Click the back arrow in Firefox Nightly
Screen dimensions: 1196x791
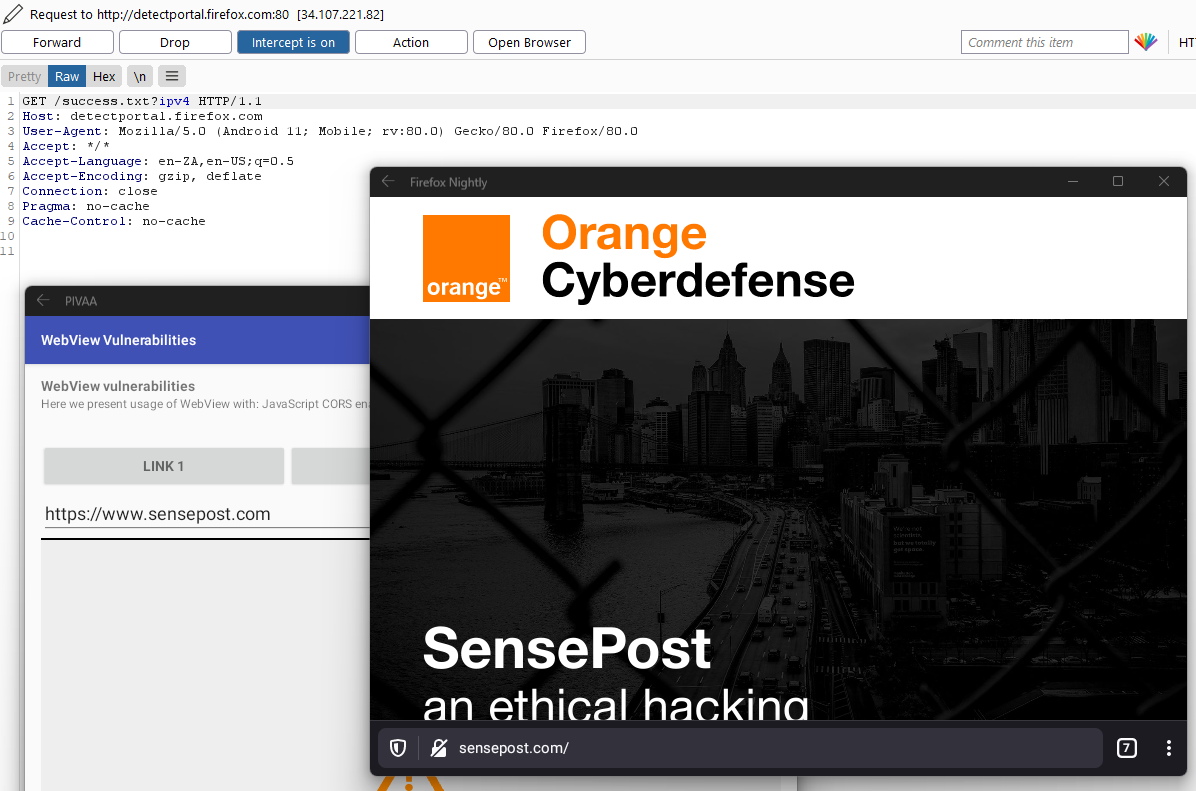(x=388, y=182)
